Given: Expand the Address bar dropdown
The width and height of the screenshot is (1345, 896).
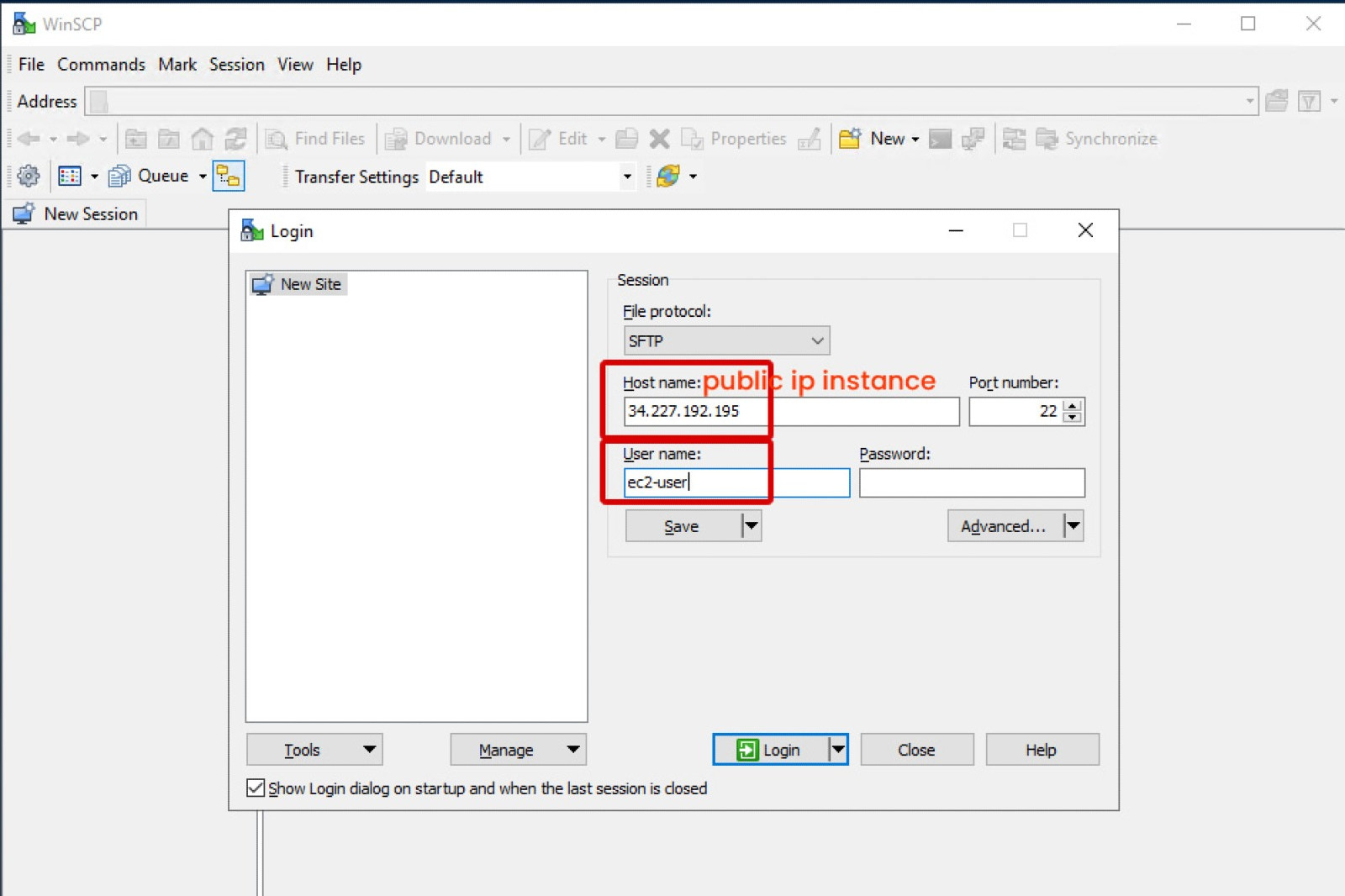Looking at the screenshot, I should click(x=1249, y=101).
